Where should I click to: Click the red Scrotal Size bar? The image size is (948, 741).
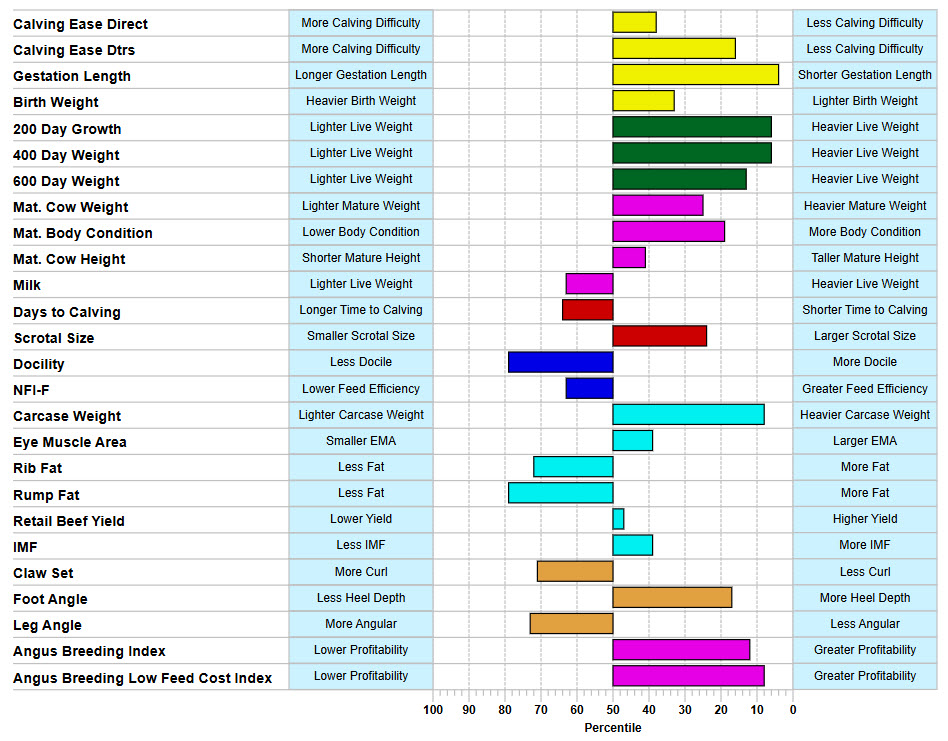[x=659, y=336]
